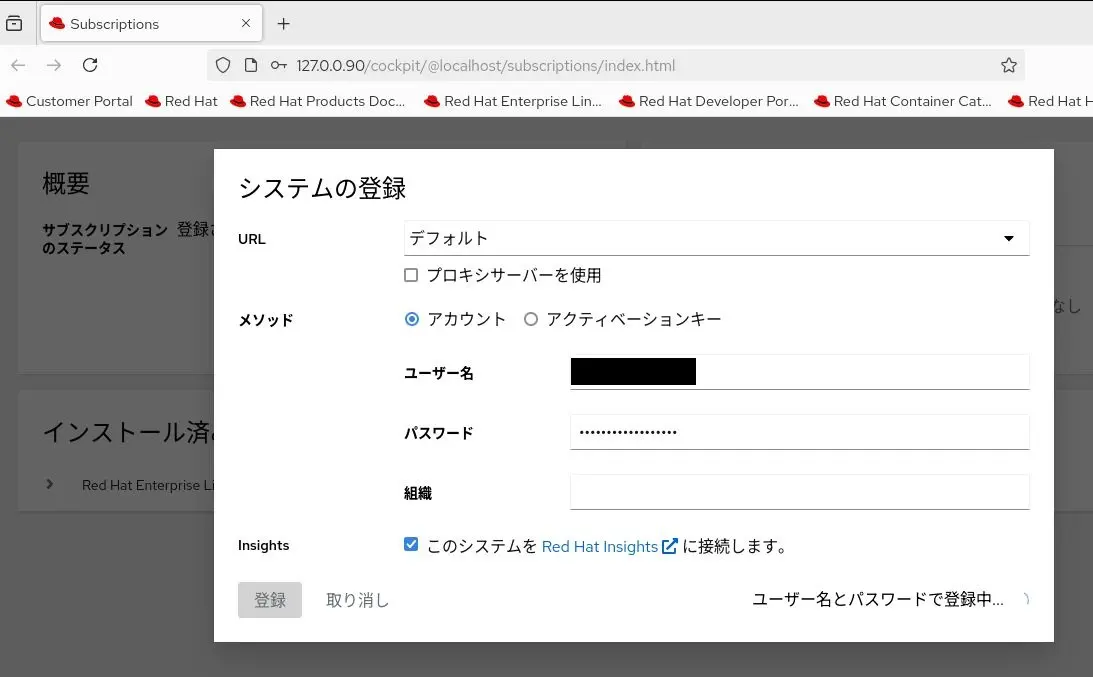Open the URL dropdown showing デフォルト
The height and width of the screenshot is (677, 1093).
click(1010, 238)
